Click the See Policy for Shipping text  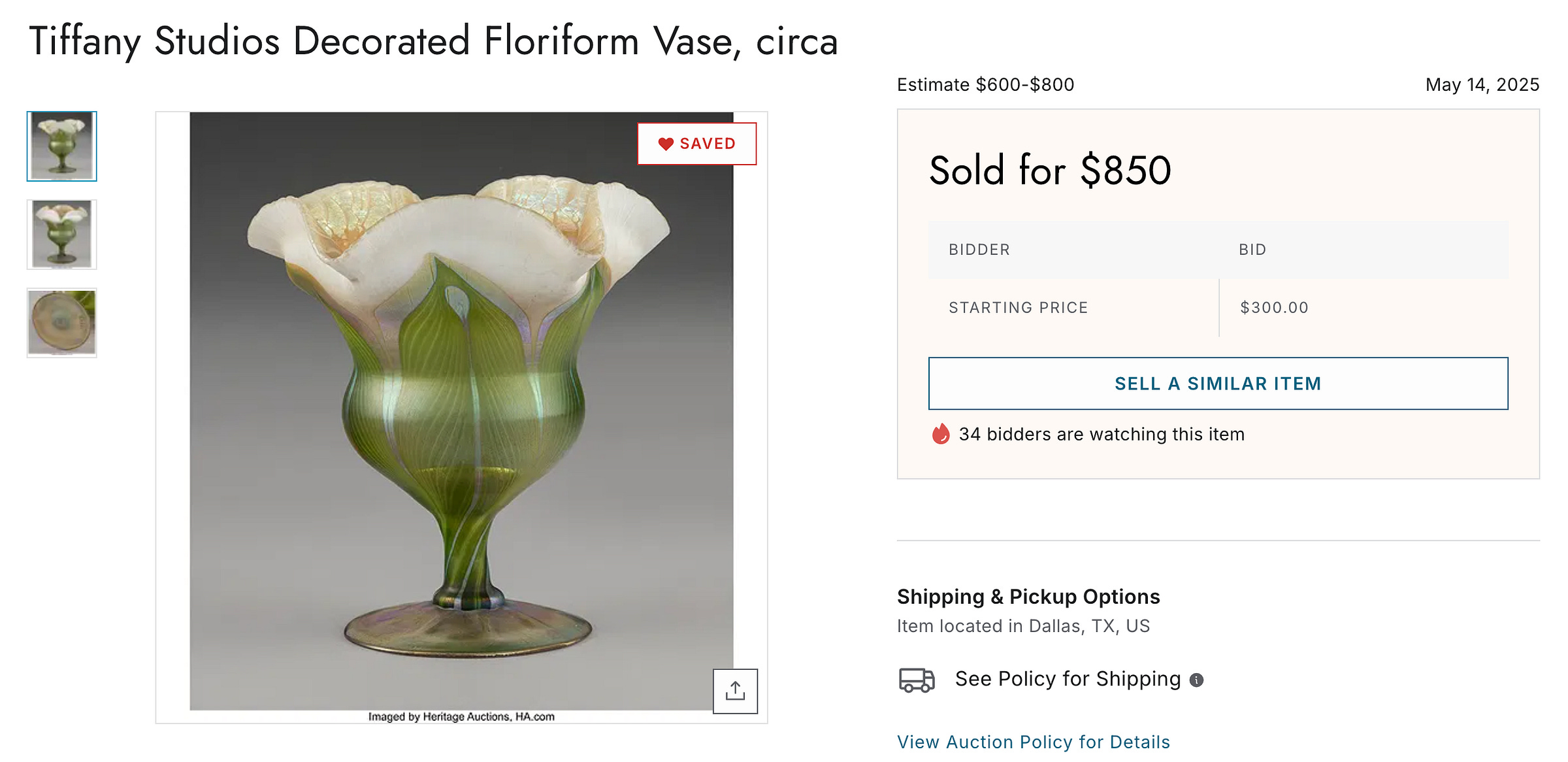[x=1068, y=679]
